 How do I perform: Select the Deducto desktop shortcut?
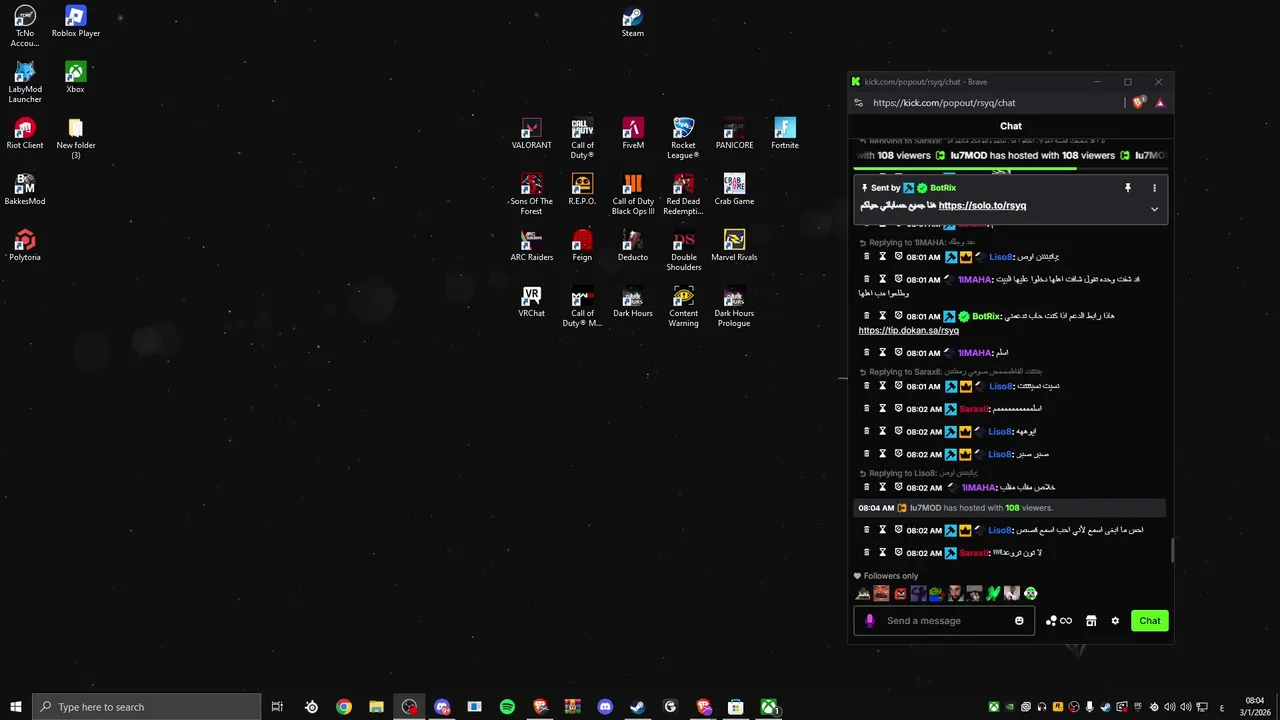click(x=632, y=246)
